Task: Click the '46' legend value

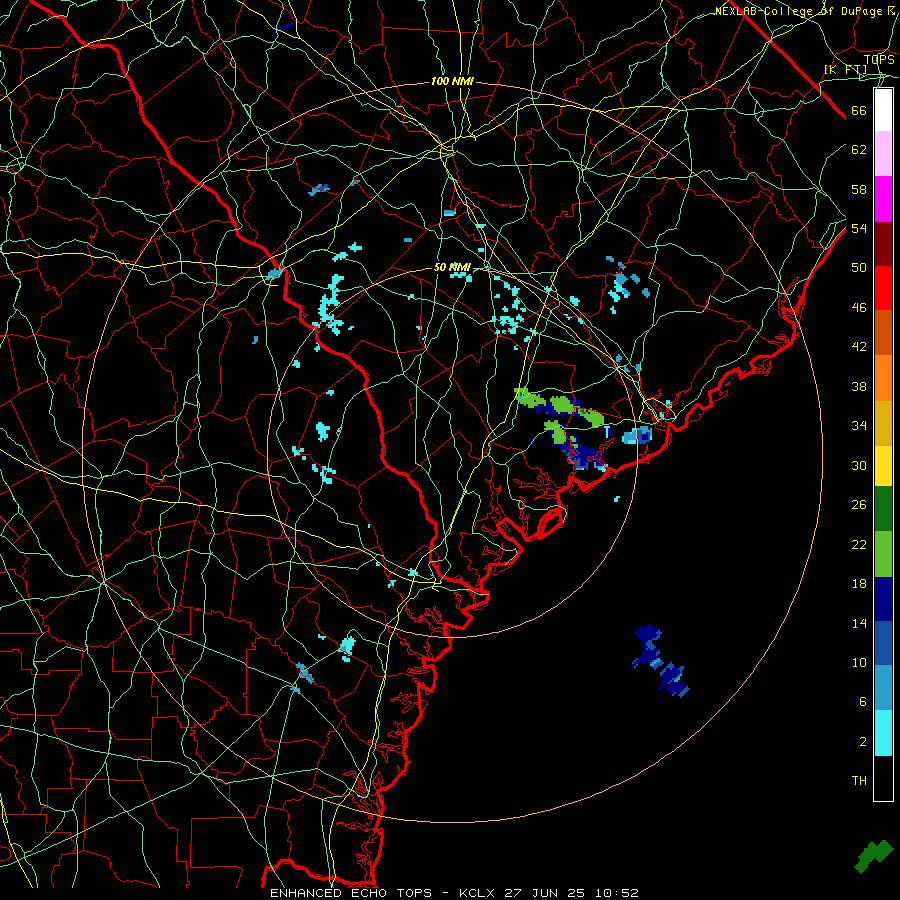Action: coord(859,308)
